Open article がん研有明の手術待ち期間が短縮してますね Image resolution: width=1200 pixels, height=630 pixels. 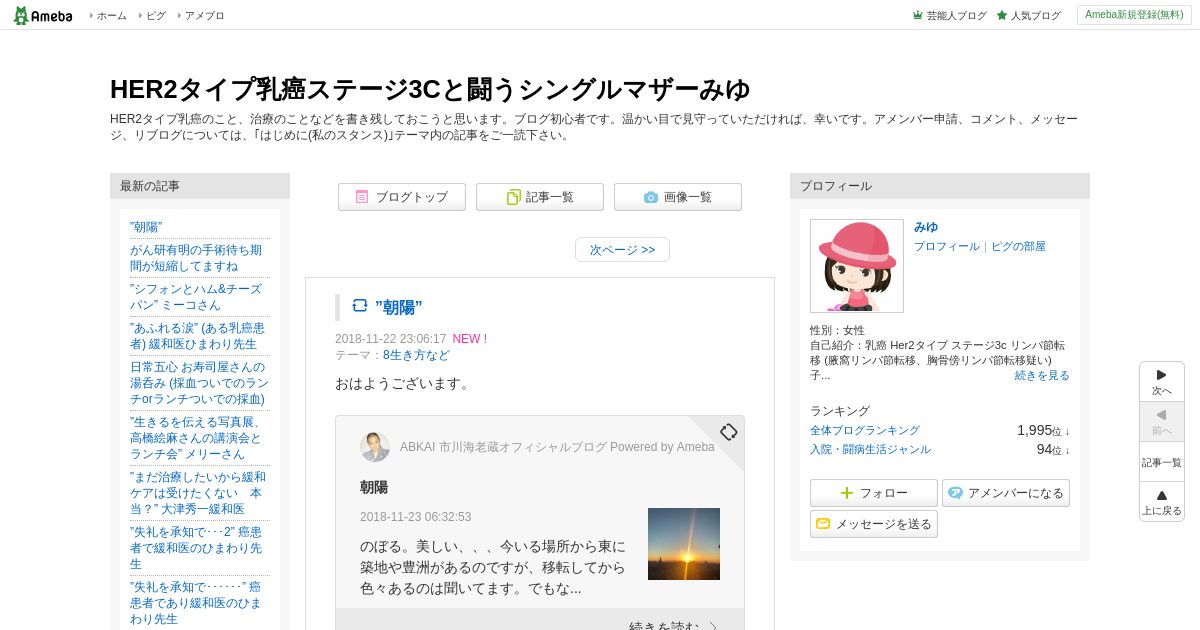(x=196, y=258)
